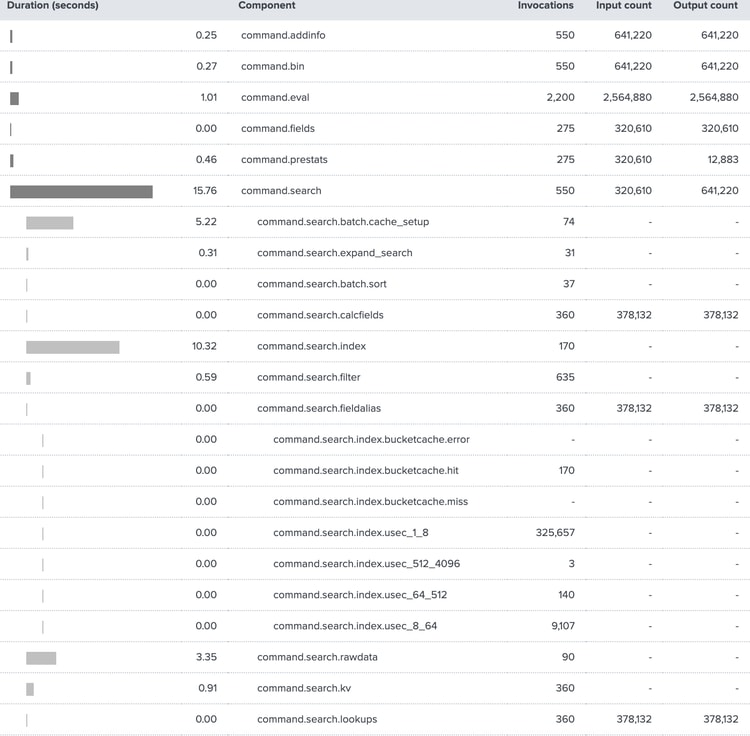Click the command.search.rawdata component name
This screenshot has width=750, height=736.
tap(317, 657)
